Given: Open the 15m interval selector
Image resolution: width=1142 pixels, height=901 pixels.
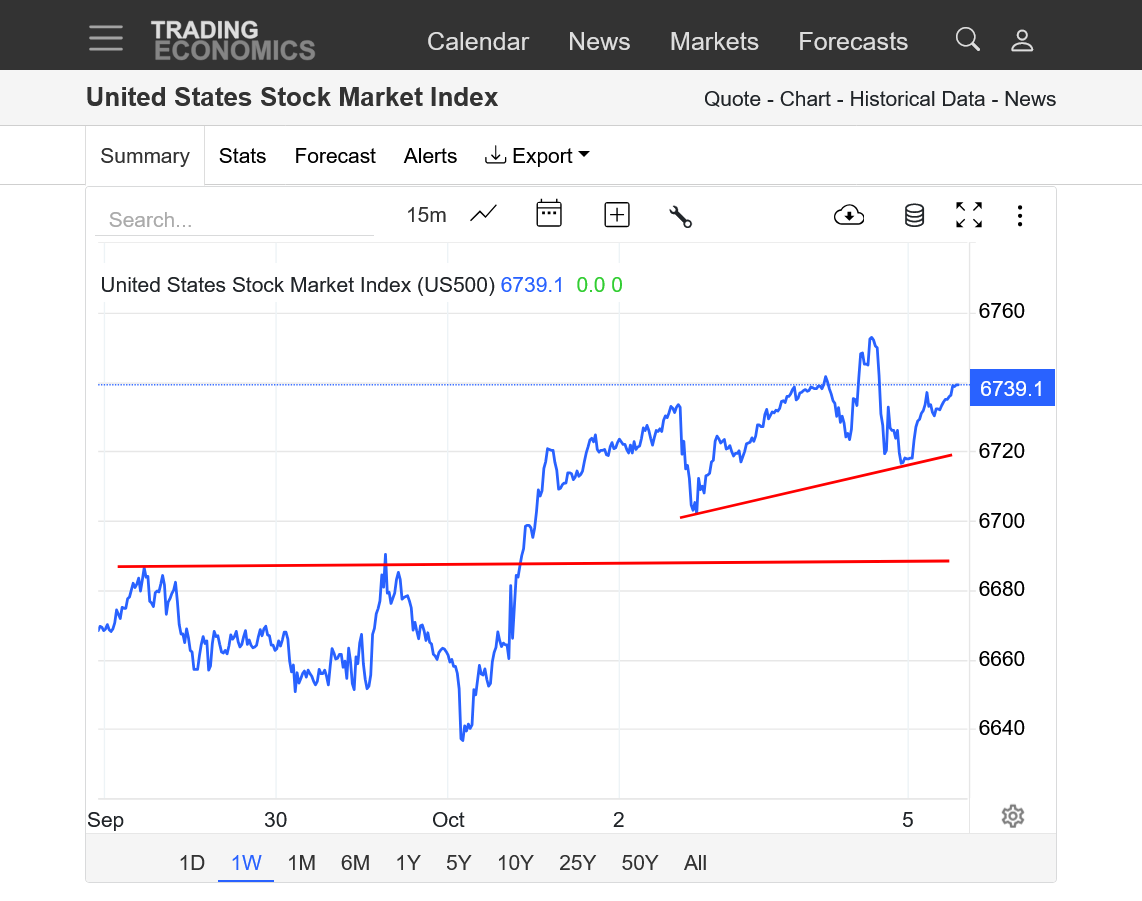Looking at the screenshot, I should pyautogui.click(x=426, y=215).
